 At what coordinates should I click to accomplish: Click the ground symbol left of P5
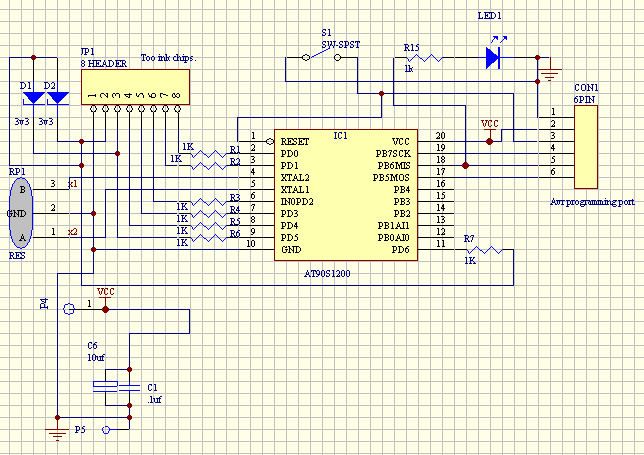[x=58, y=432]
